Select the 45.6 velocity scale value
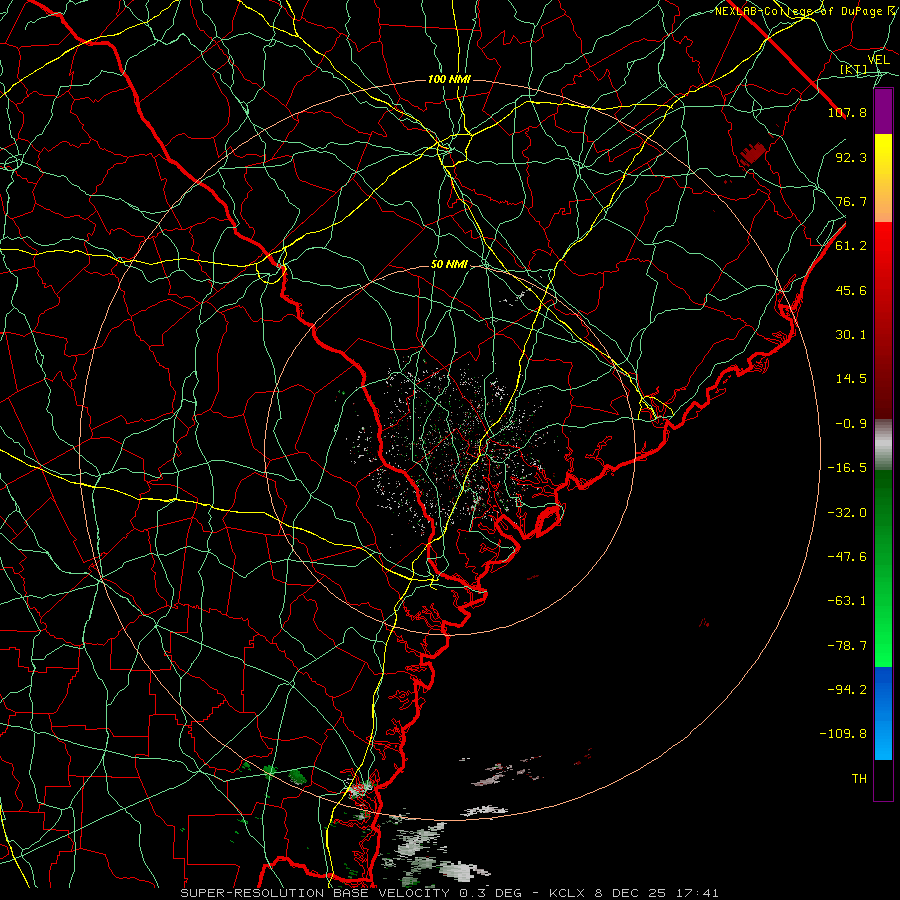 click(851, 290)
